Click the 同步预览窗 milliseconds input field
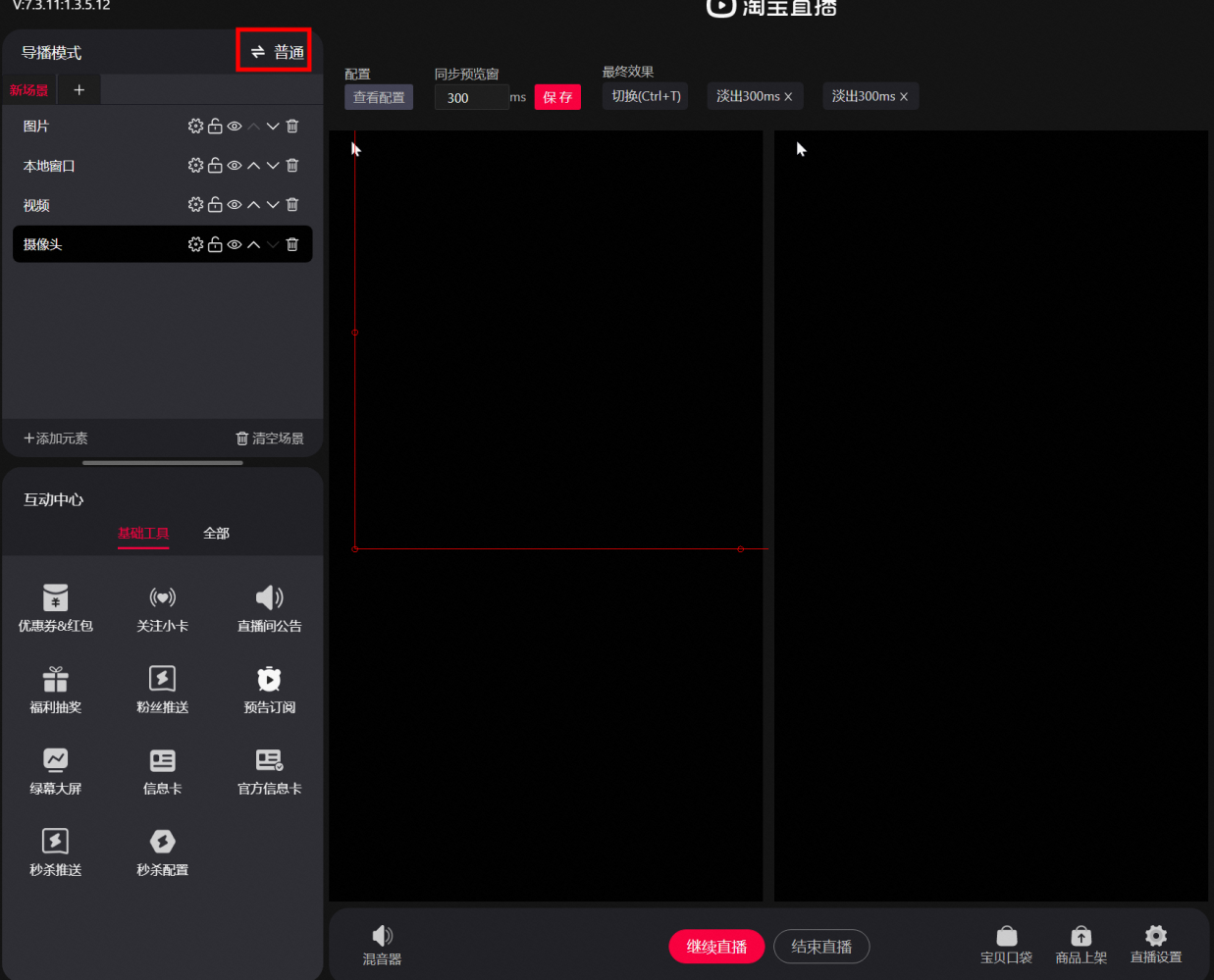The height and width of the screenshot is (980, 1214). (471, 97)
